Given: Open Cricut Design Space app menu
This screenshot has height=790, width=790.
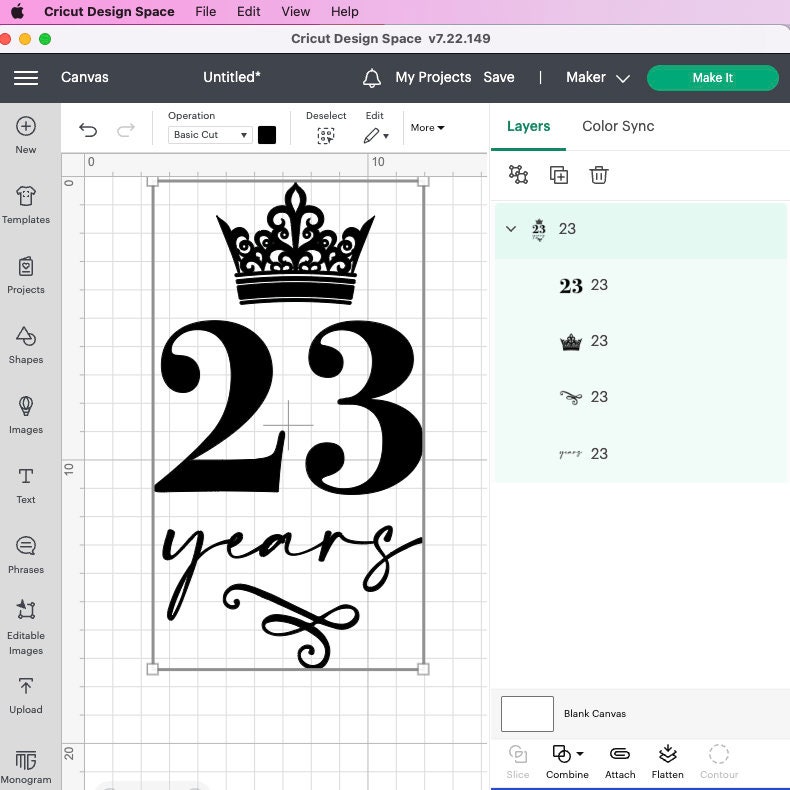Looking at the screenshot, I should tap(109, 11).
